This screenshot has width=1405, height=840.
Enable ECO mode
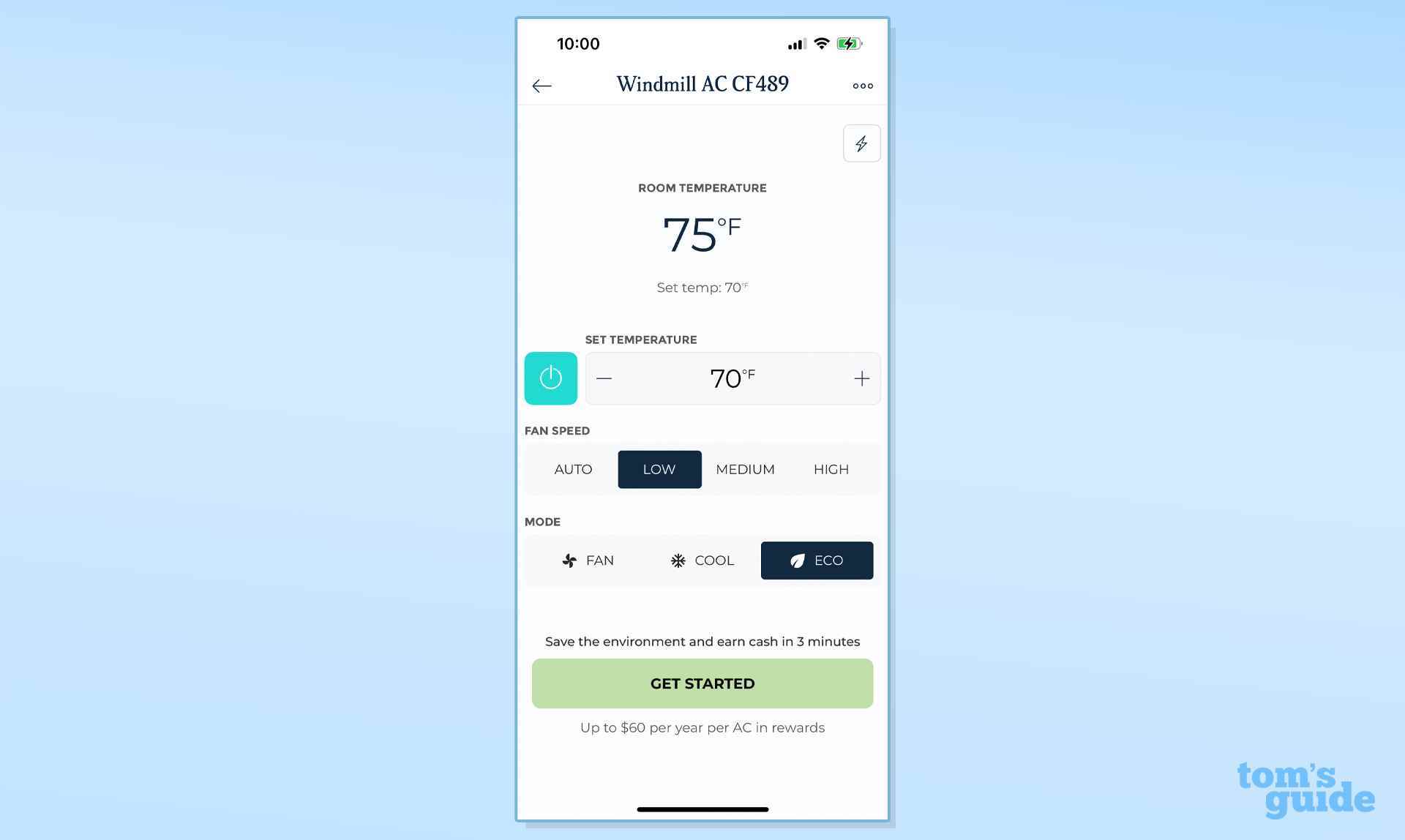816,560
